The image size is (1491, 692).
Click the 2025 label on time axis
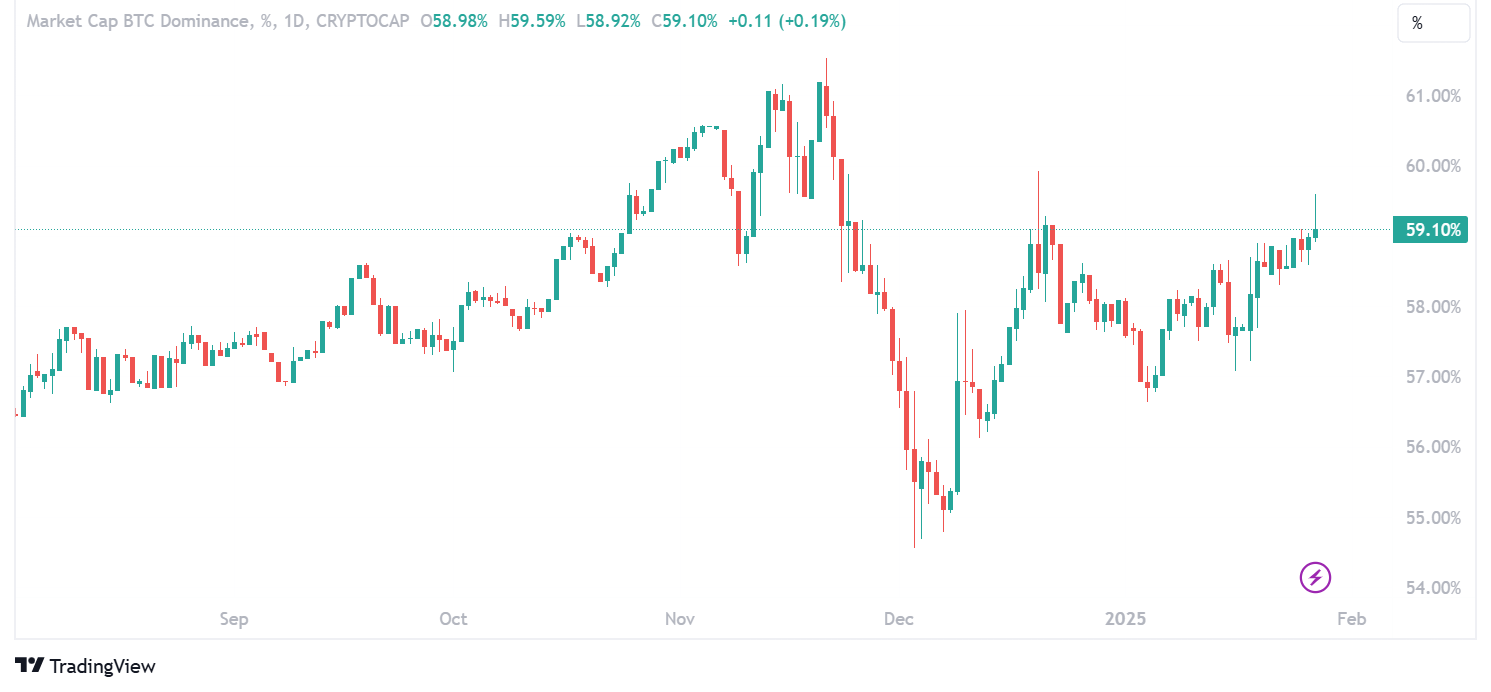[x=1126, y=619]
